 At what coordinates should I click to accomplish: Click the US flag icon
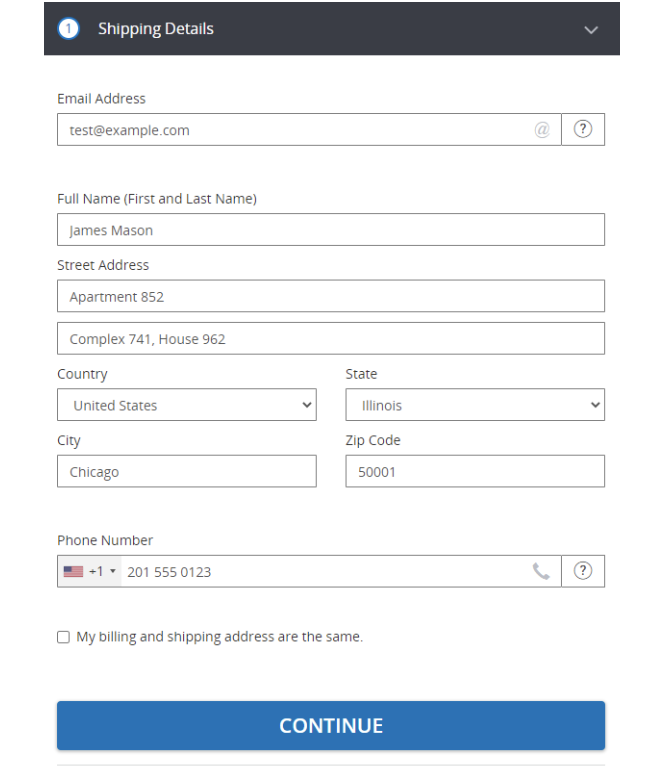coord(73,572)
